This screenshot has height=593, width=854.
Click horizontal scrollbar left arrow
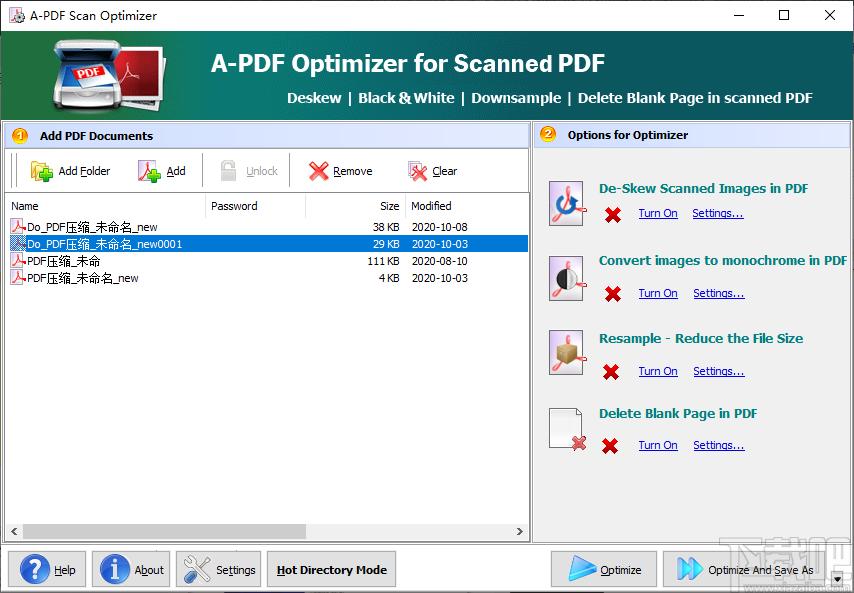coord(14,531)
